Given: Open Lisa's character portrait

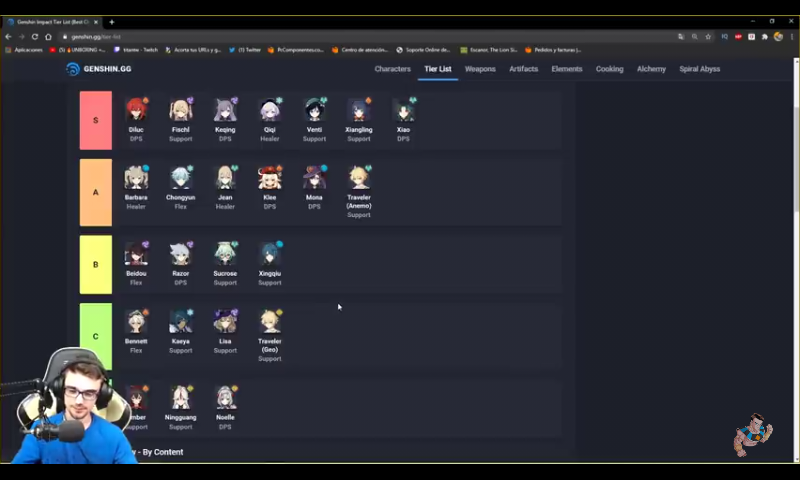Looking at the screenshot, I should 225,321.
